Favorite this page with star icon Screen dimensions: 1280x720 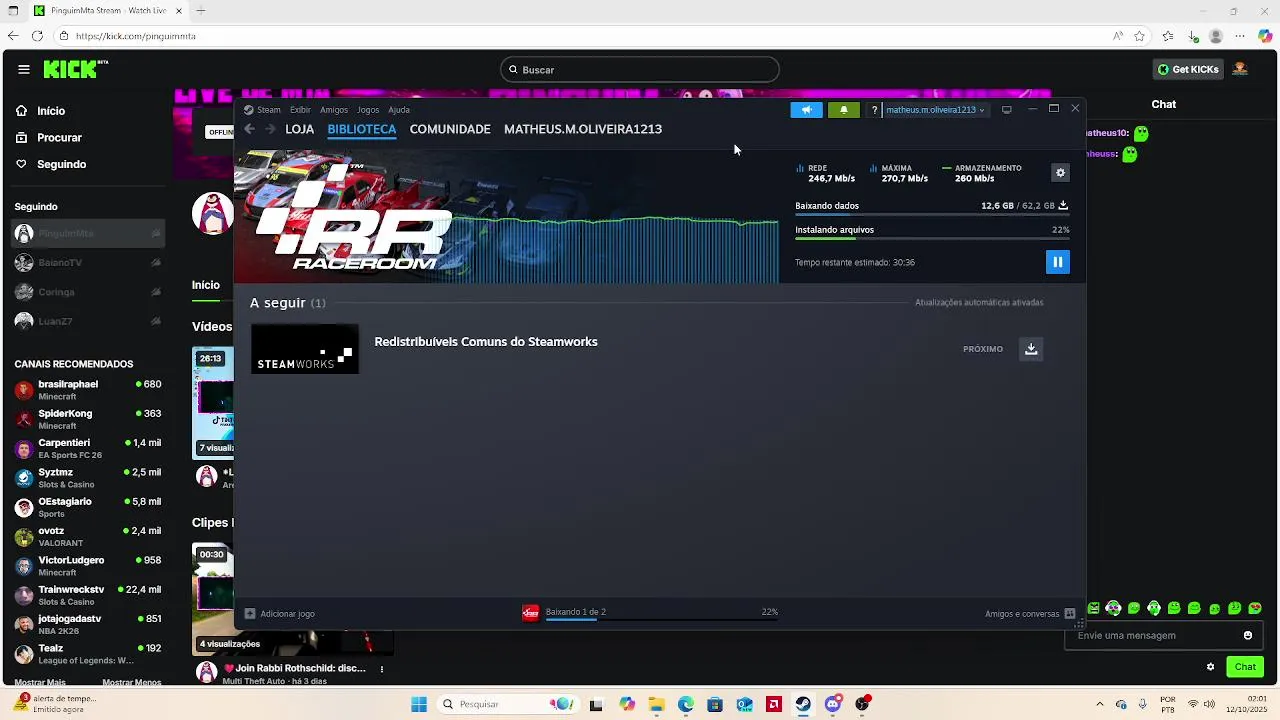click(x=1140, y=36)
